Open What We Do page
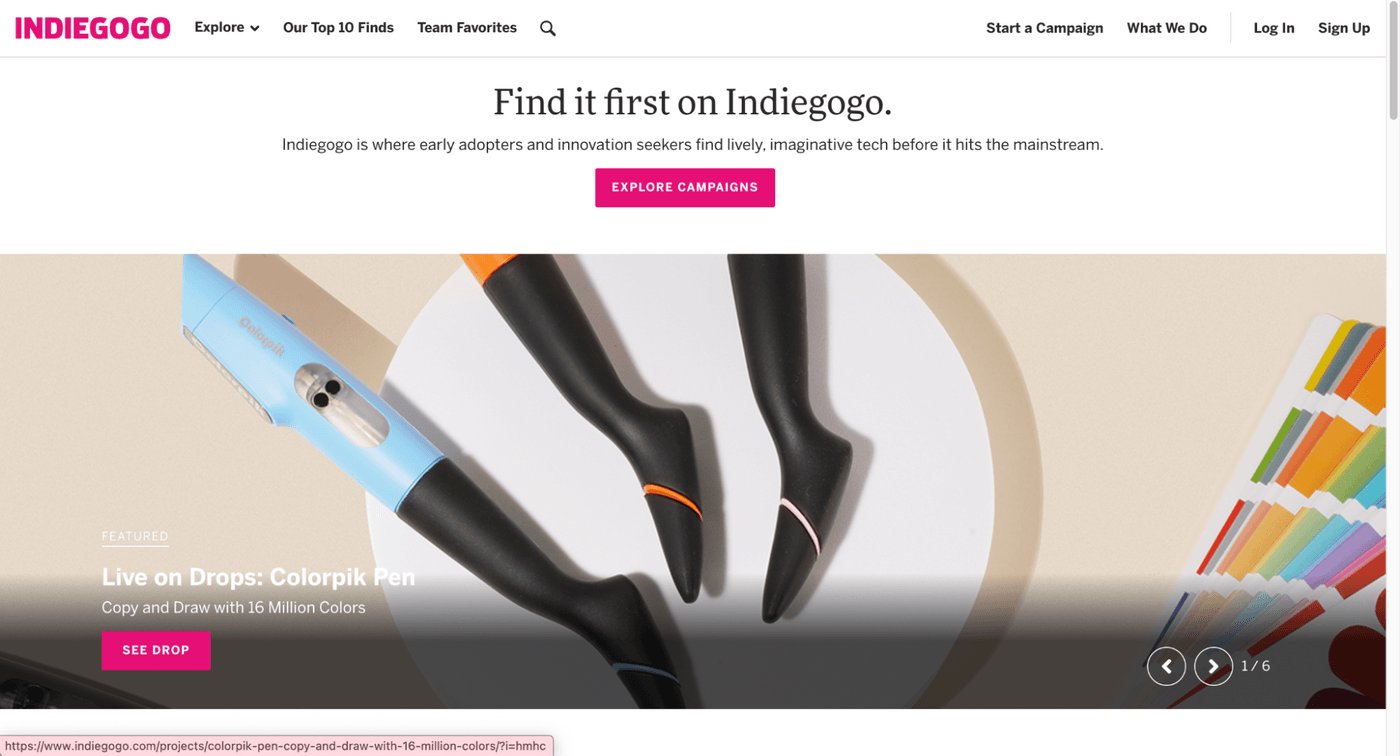The image size is (1400, 756). click(x=1167, y=28)
